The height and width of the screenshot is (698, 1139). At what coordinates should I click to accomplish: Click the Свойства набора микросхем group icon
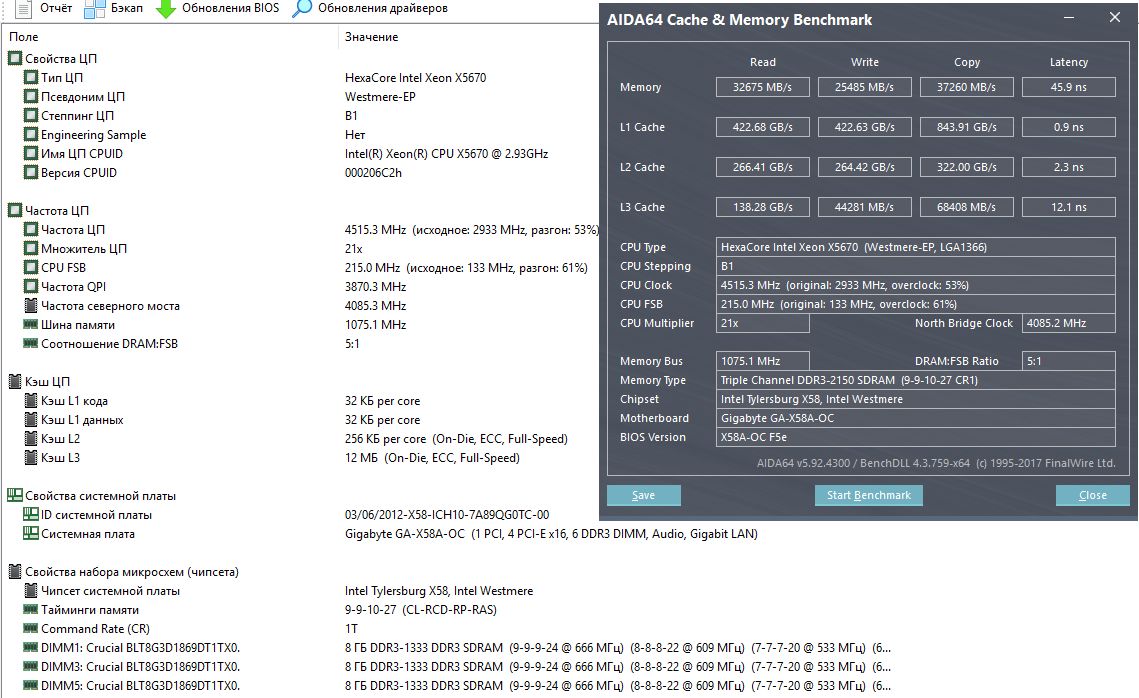click(15, 572)
